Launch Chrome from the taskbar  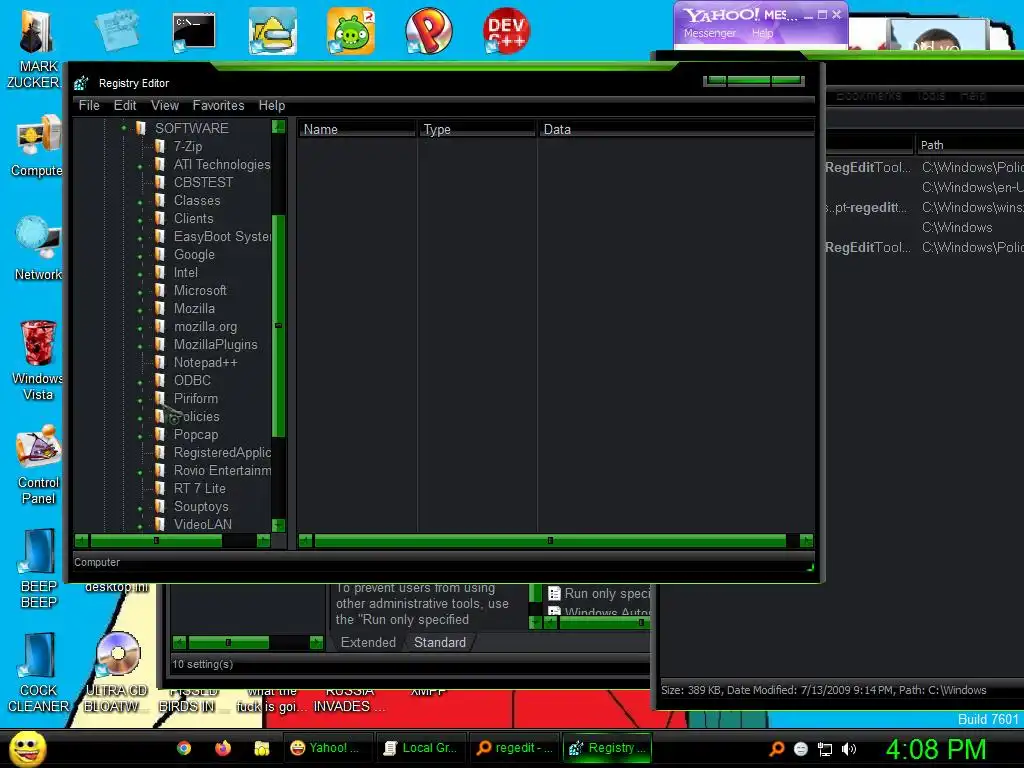pyautogui.click(x=184, y=748)
